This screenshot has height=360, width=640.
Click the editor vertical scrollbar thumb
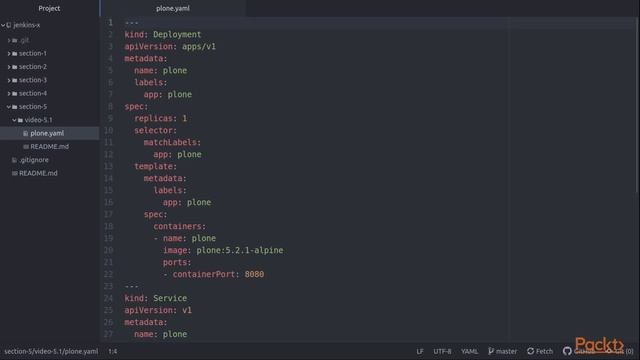(x=638, y=105)
